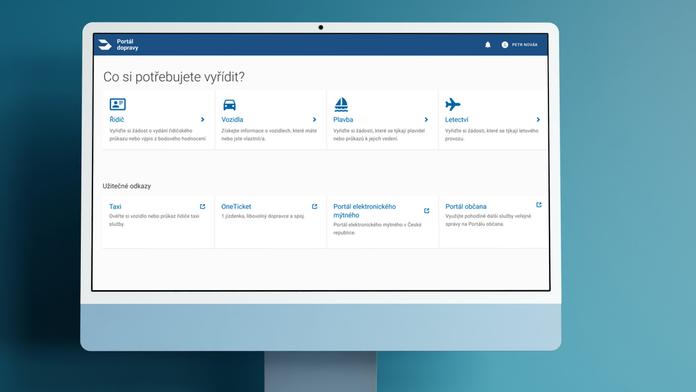696x392 pixels.
Task: Click the PETR NOVÁK user name
Action: (x=525, y=44)
